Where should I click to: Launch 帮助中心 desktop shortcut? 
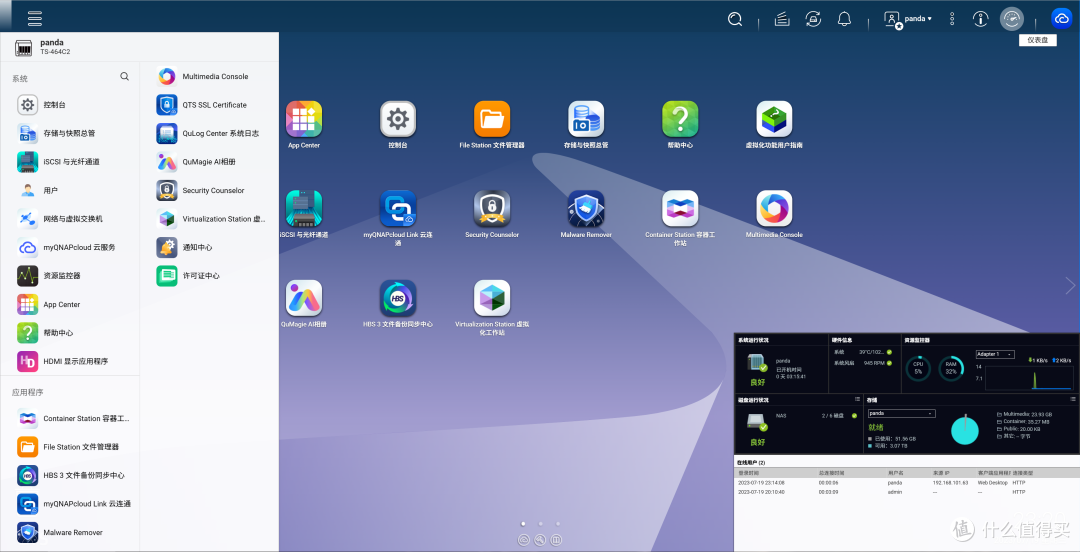click(x=680, y=119)
